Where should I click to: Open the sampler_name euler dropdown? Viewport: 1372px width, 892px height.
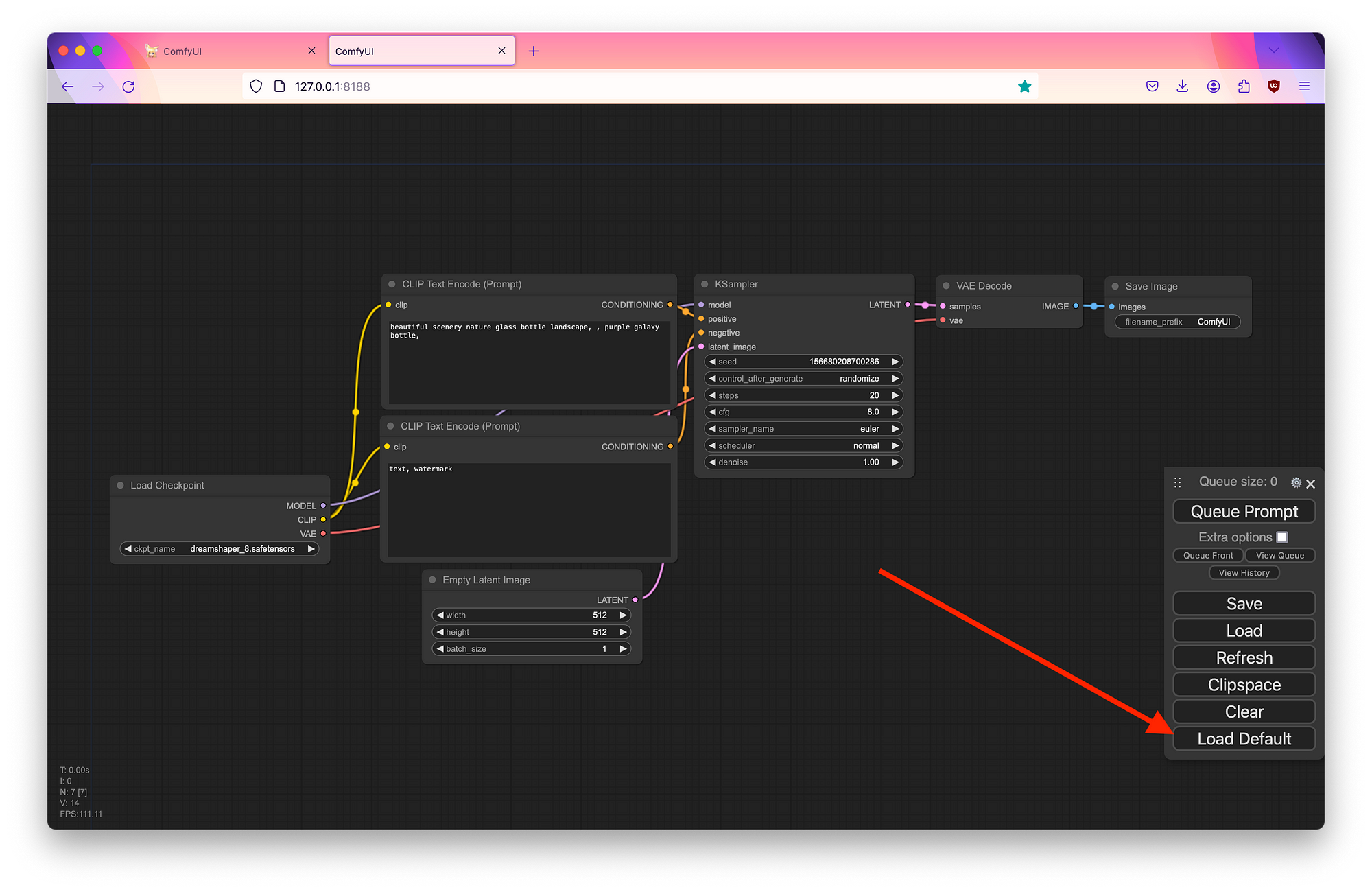click(803, 429)
